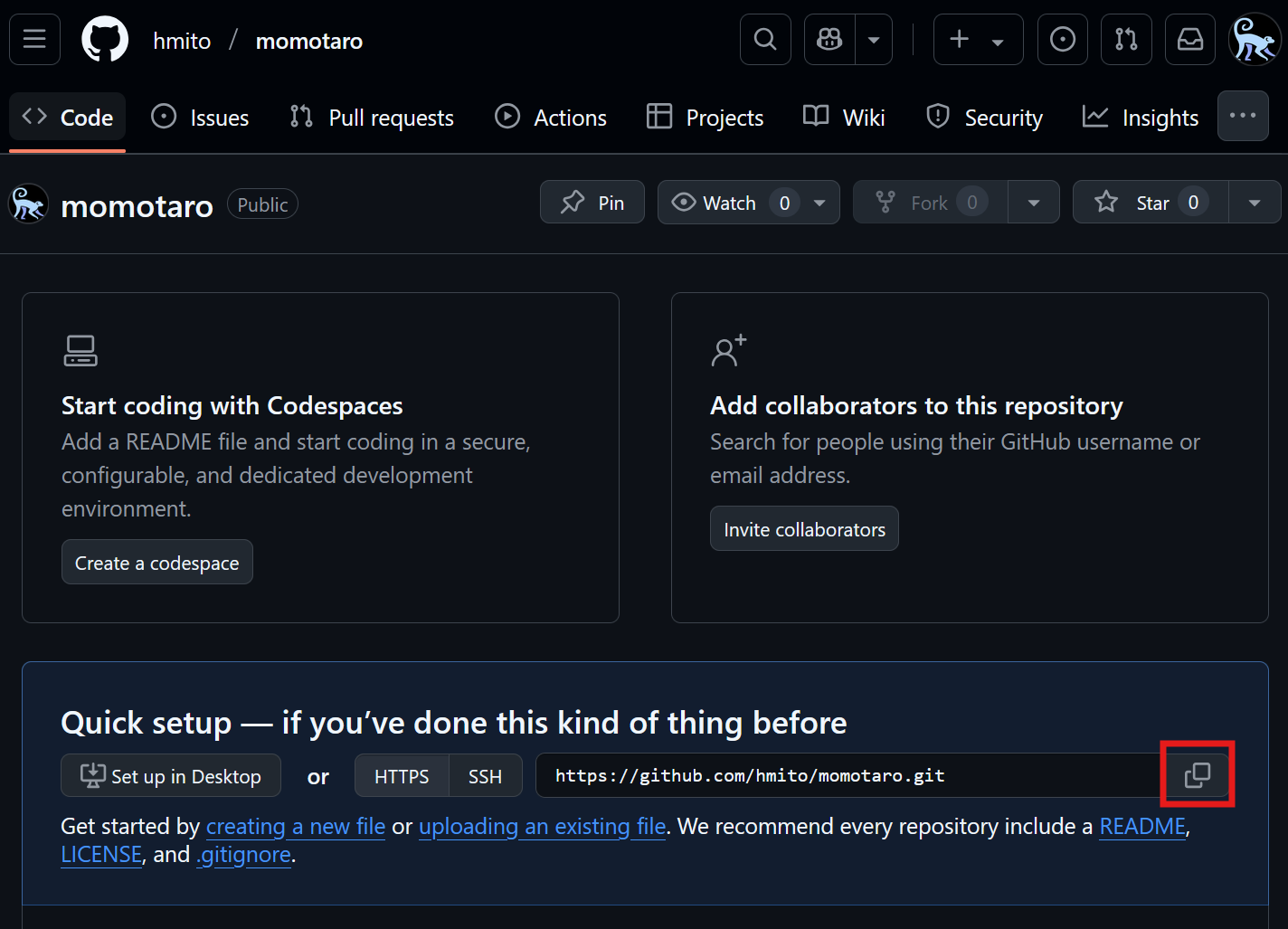The height and width of the screenshot is (929, 1288).
Task: Open the README link
Action: click(1142, 826)
